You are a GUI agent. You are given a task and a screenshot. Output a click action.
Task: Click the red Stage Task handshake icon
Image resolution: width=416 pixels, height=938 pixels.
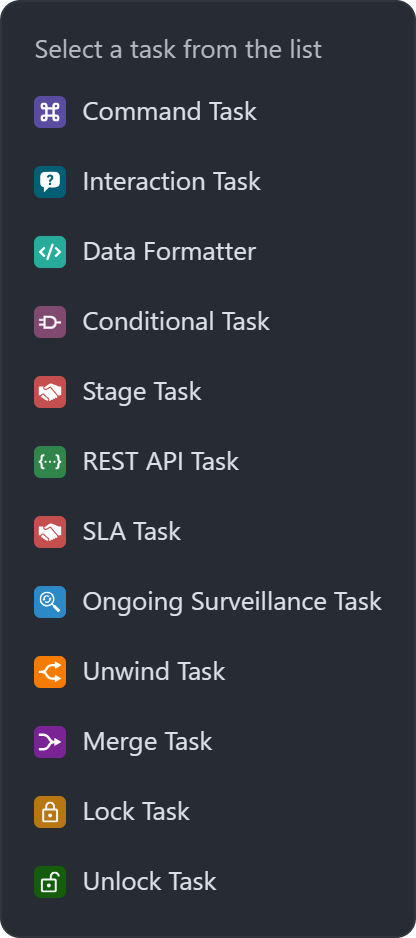point(50,392)
